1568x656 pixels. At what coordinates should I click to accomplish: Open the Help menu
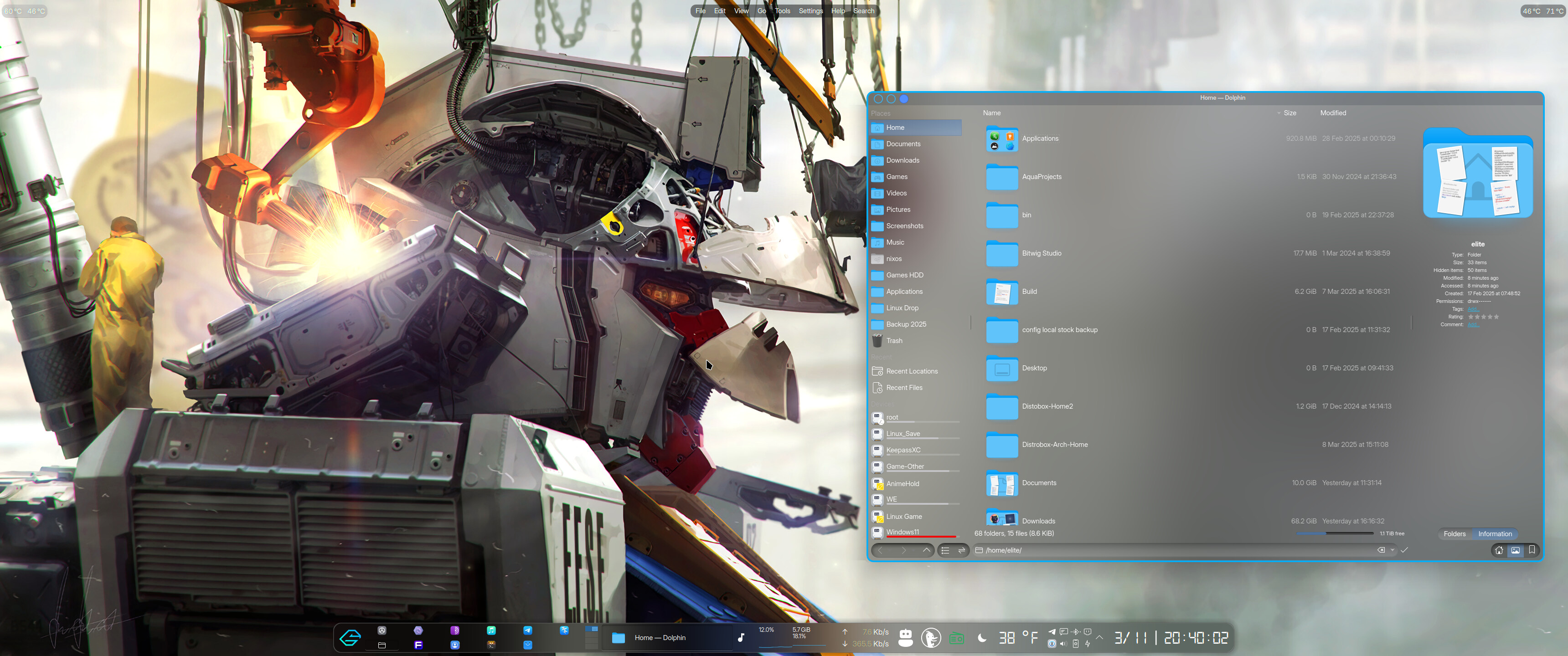tap(838, 11)
